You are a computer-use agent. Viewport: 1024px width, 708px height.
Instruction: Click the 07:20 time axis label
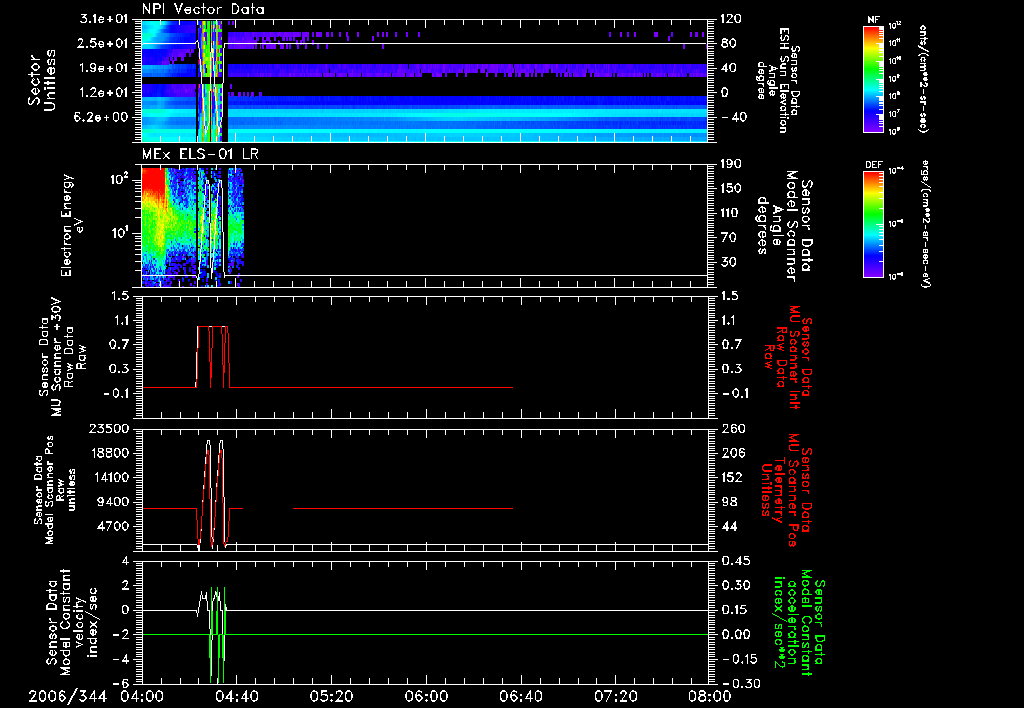click(615, 696)
